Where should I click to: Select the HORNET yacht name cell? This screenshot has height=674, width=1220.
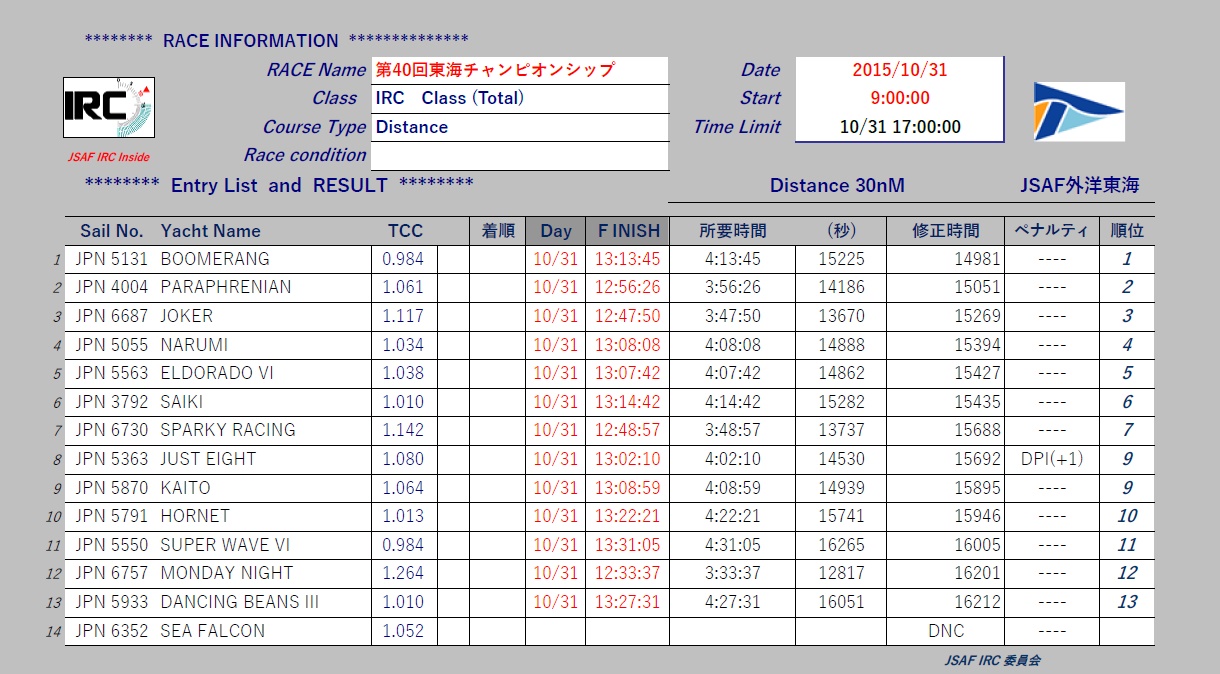(x=195, y=516)
